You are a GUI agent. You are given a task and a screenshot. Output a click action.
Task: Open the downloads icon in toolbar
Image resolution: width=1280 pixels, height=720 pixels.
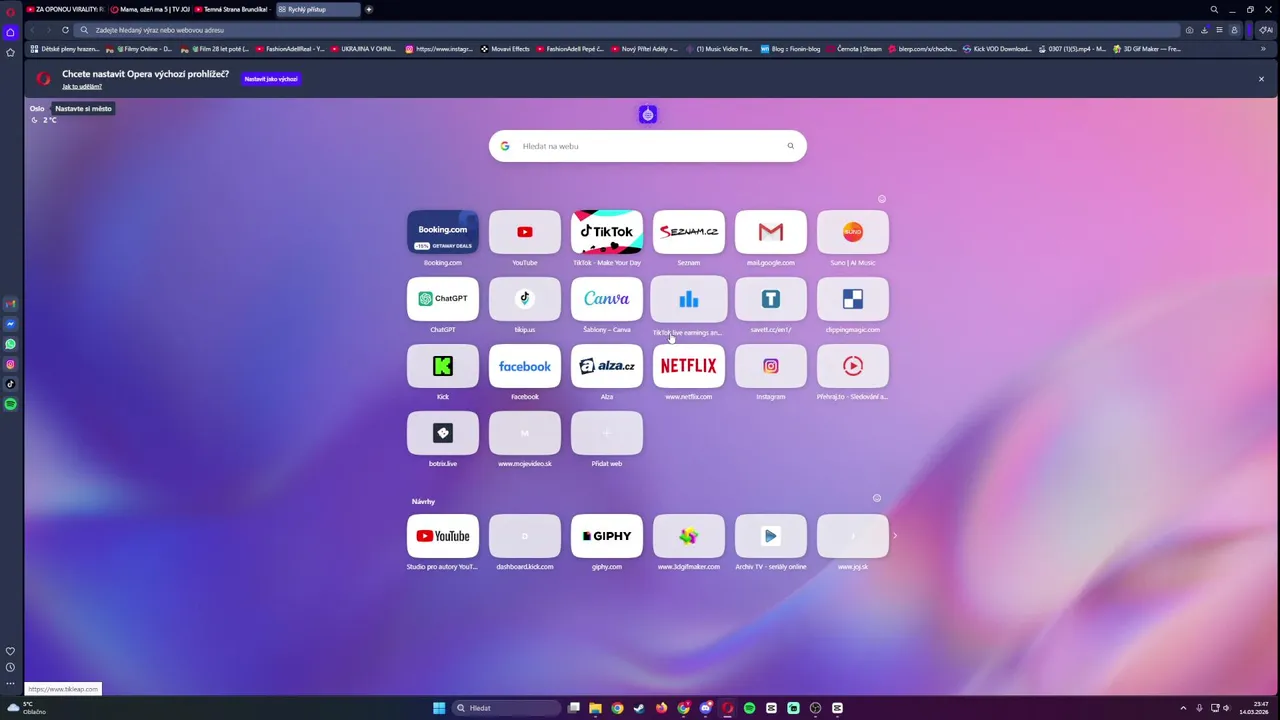[1204, 30]
